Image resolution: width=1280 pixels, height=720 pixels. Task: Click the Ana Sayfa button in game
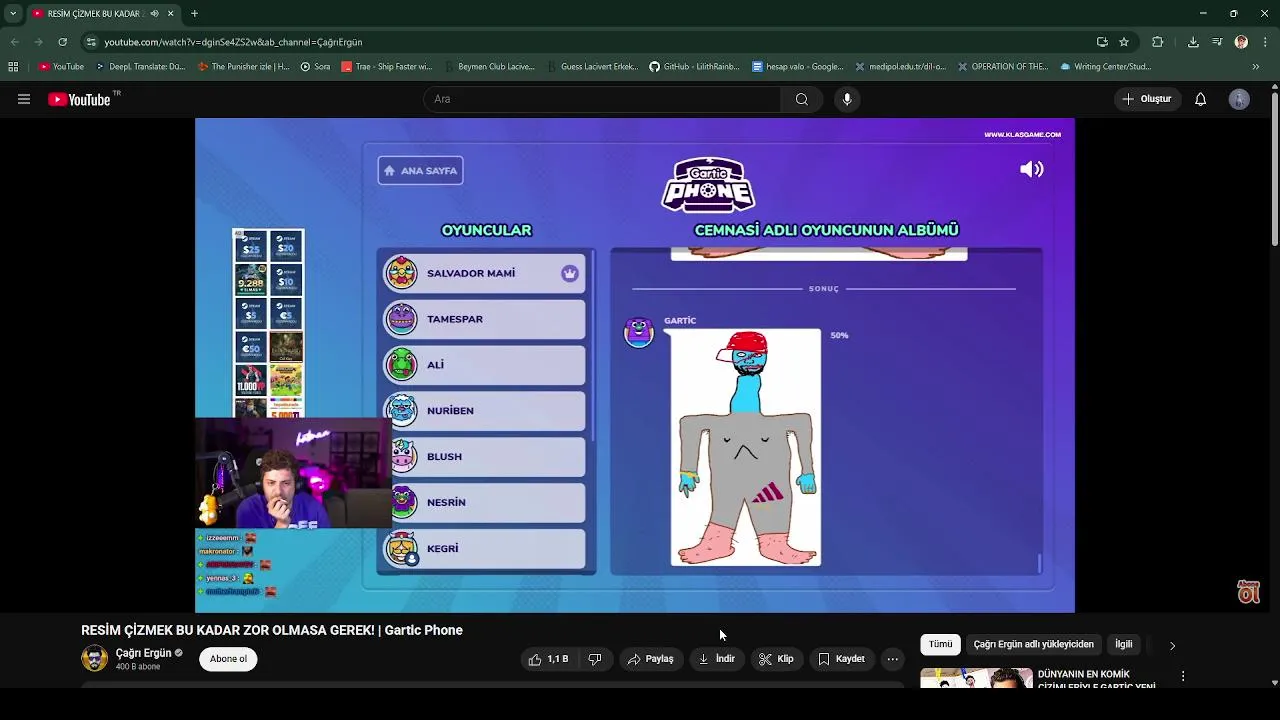coord(420,170)
